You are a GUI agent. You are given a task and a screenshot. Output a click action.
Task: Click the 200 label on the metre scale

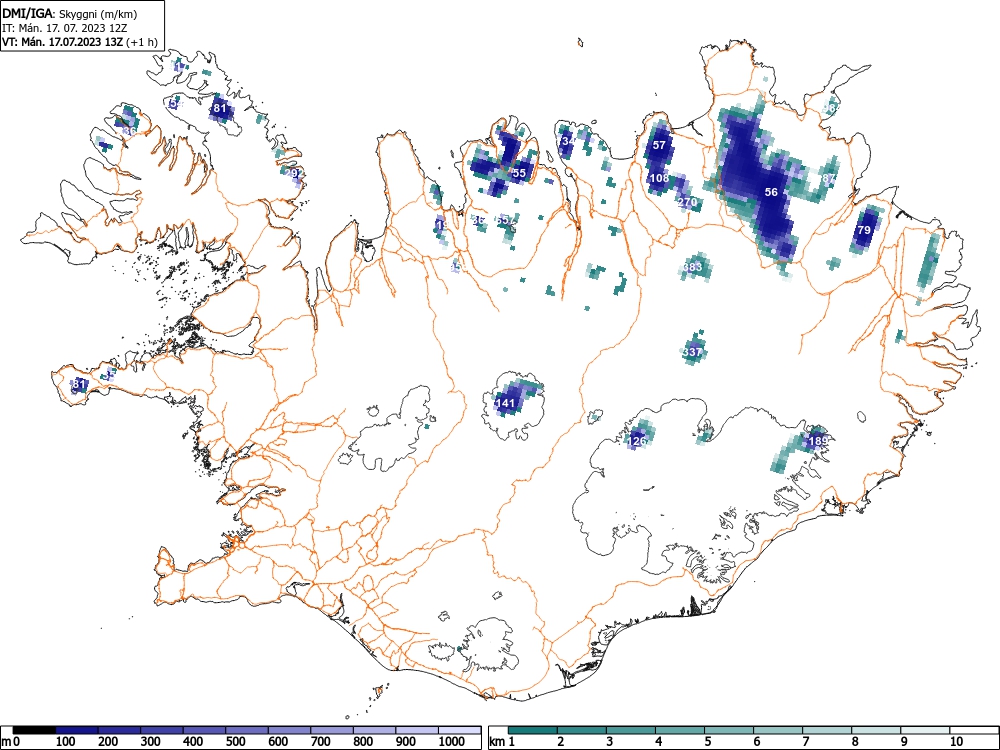pyautogui.click(x=108, y=742)
